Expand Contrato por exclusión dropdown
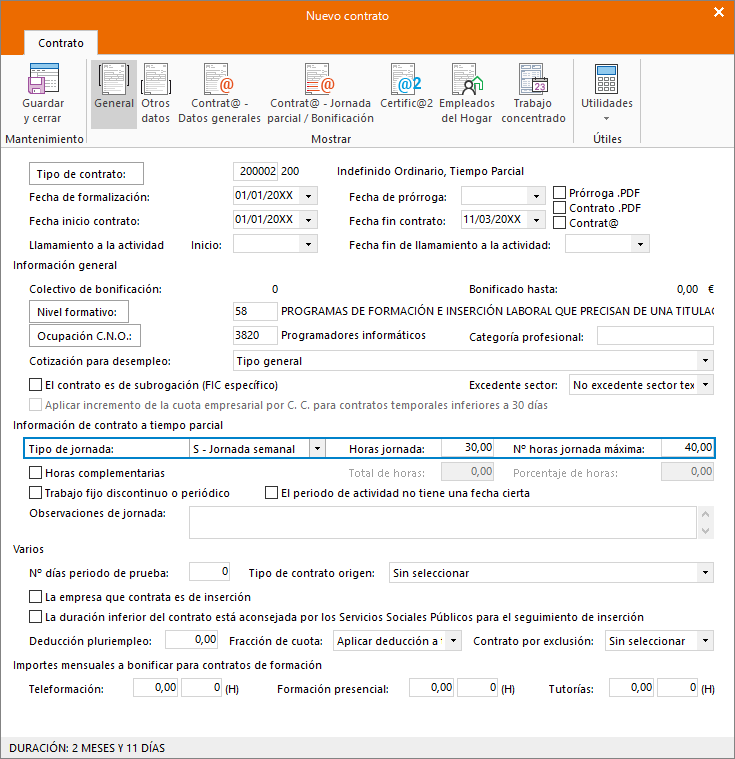 point(705,641)
